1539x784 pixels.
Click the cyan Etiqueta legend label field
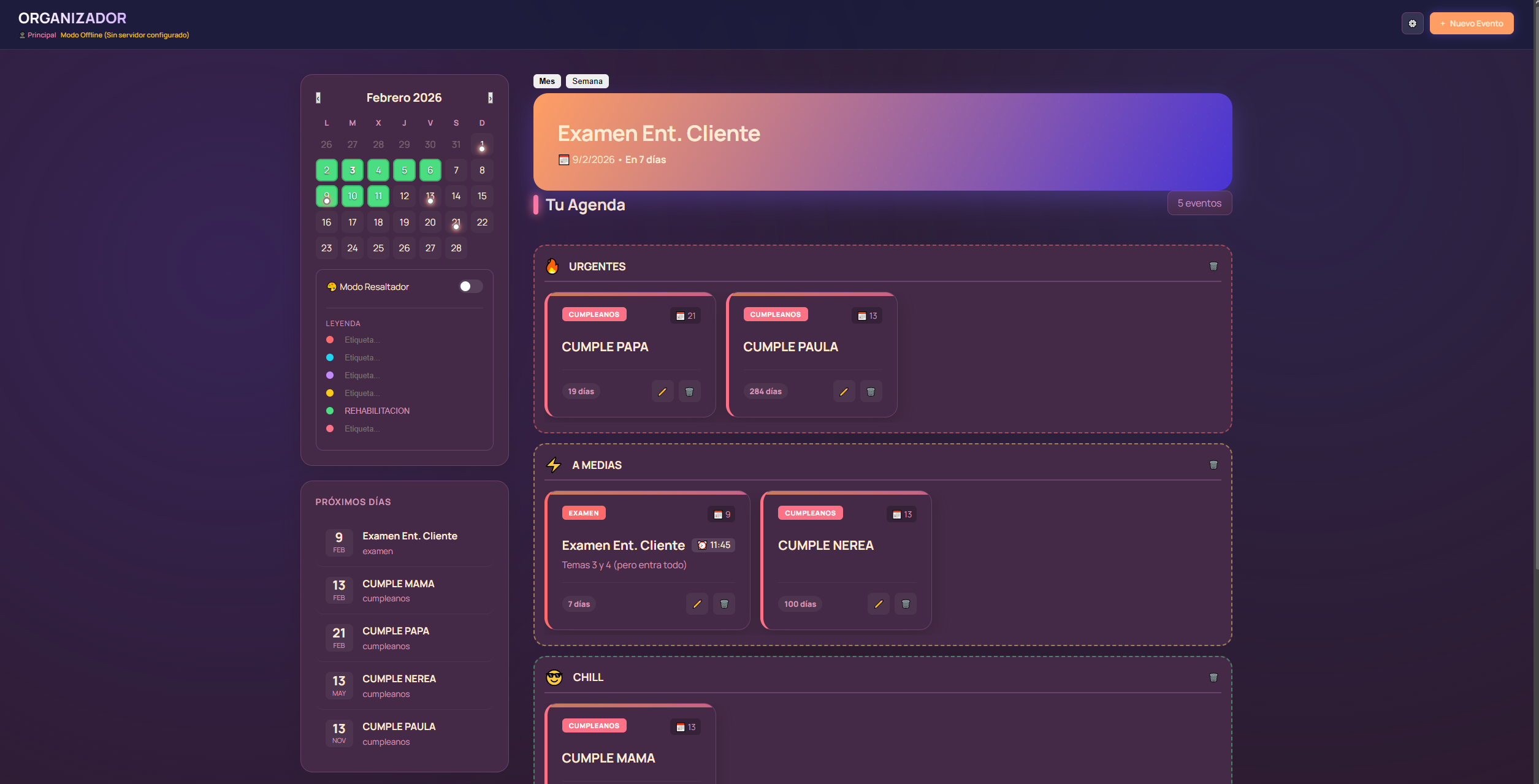pyautogui.click(x=362, y=358)
